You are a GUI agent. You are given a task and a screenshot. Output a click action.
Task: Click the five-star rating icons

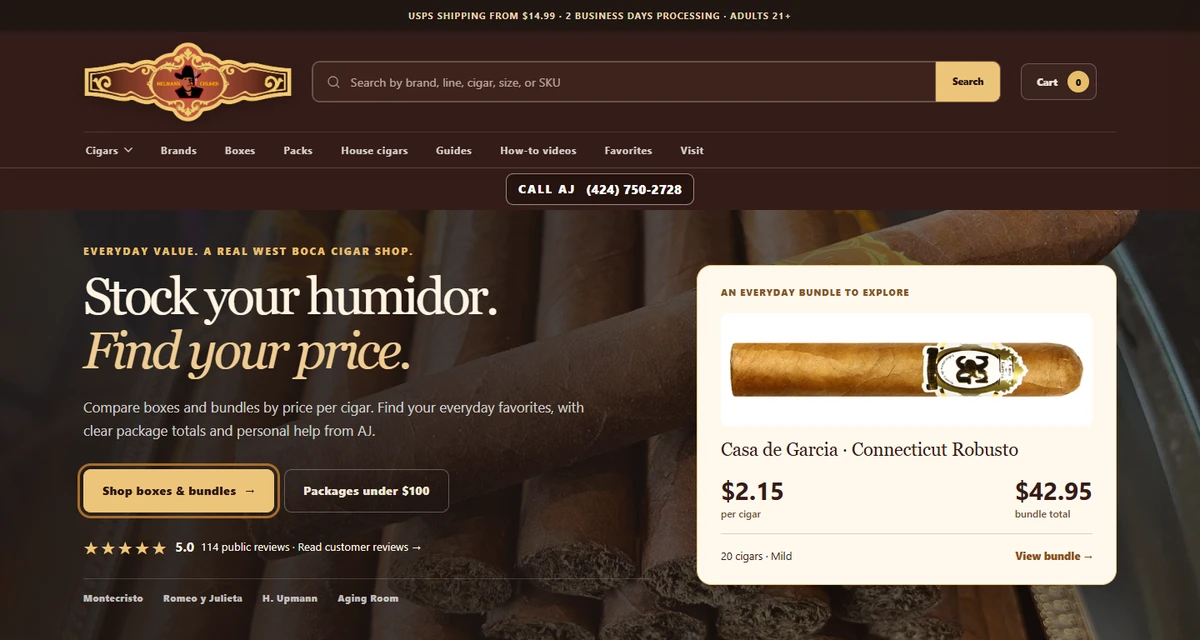(x=125, y=548)
